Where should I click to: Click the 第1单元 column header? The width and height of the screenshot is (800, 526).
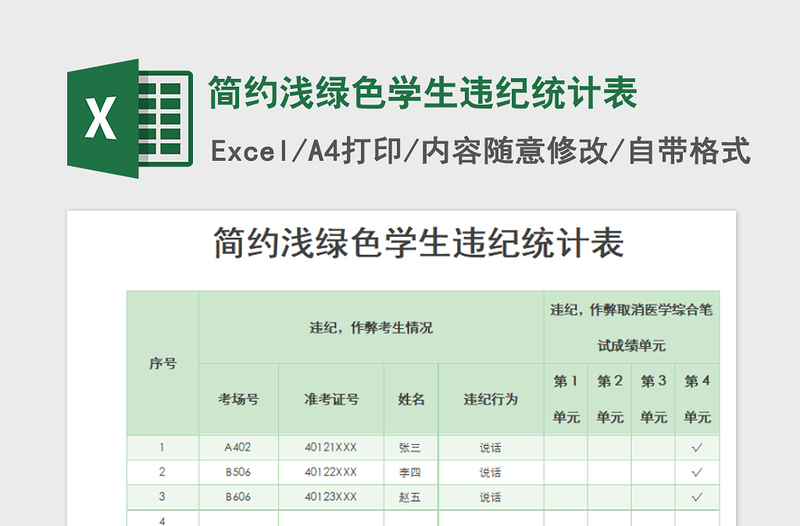(x=566, y=399)
